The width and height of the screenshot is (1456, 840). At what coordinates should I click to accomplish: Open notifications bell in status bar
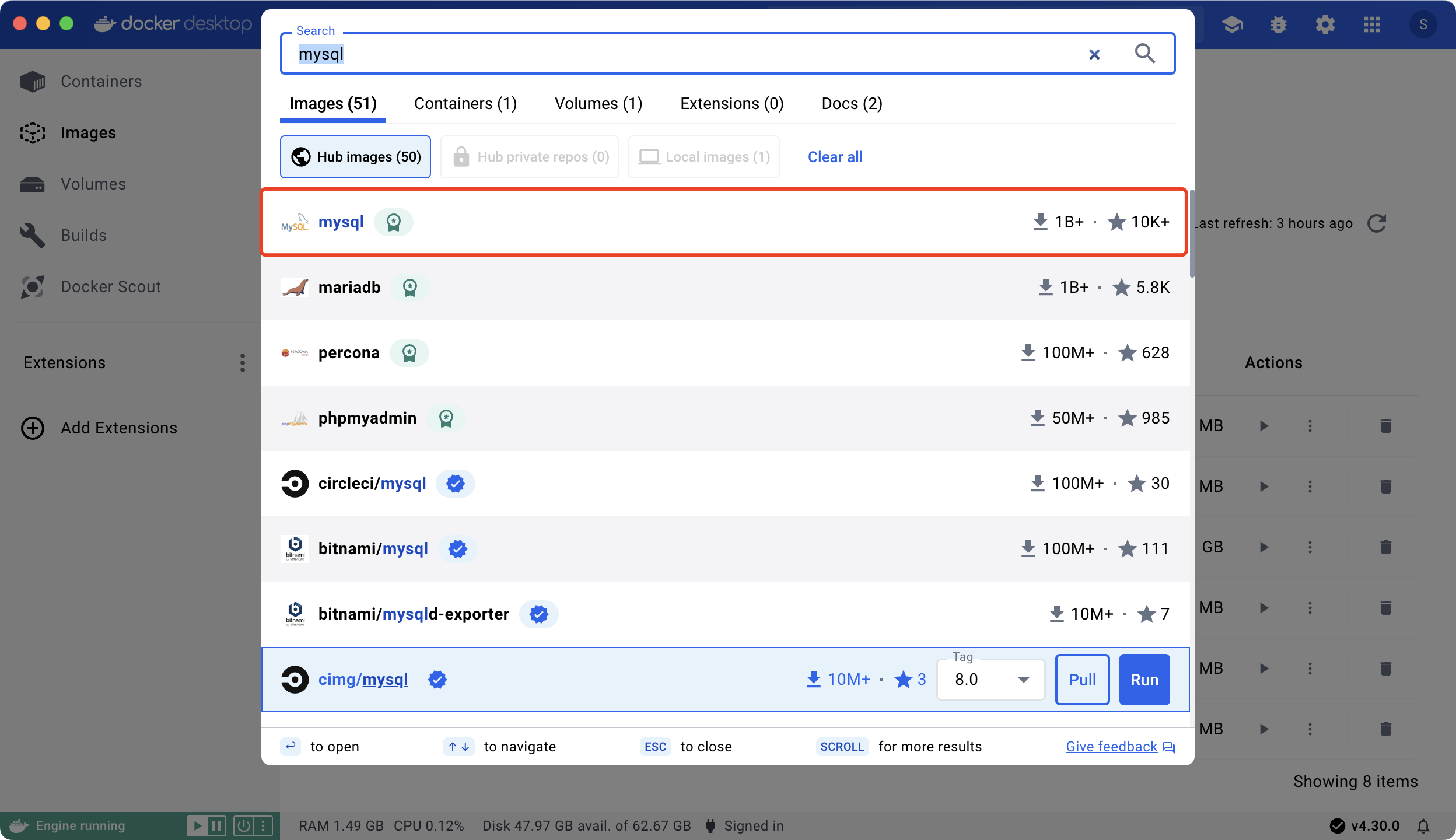point(1424,826)
